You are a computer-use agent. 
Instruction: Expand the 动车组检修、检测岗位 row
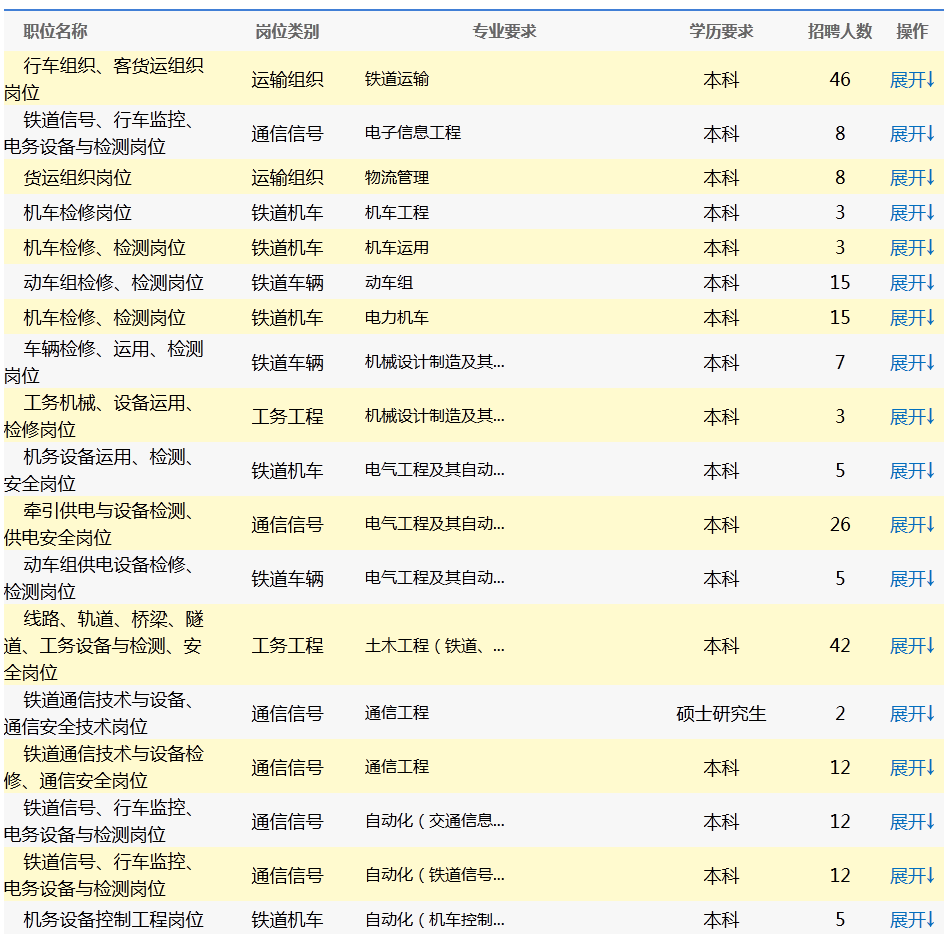(911, 283)
